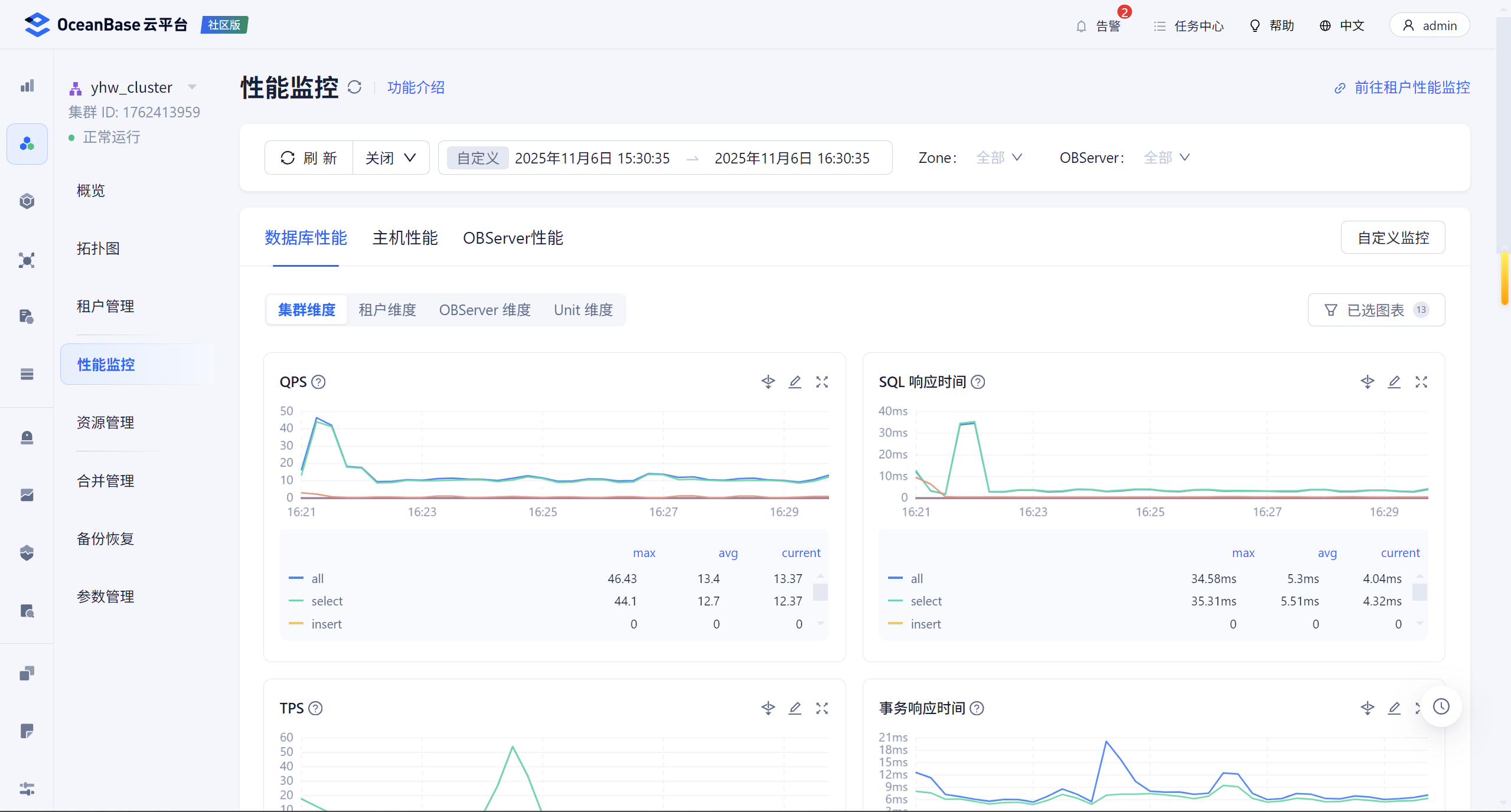Click the QPS chart edit pencil icon

click(795, 382)
